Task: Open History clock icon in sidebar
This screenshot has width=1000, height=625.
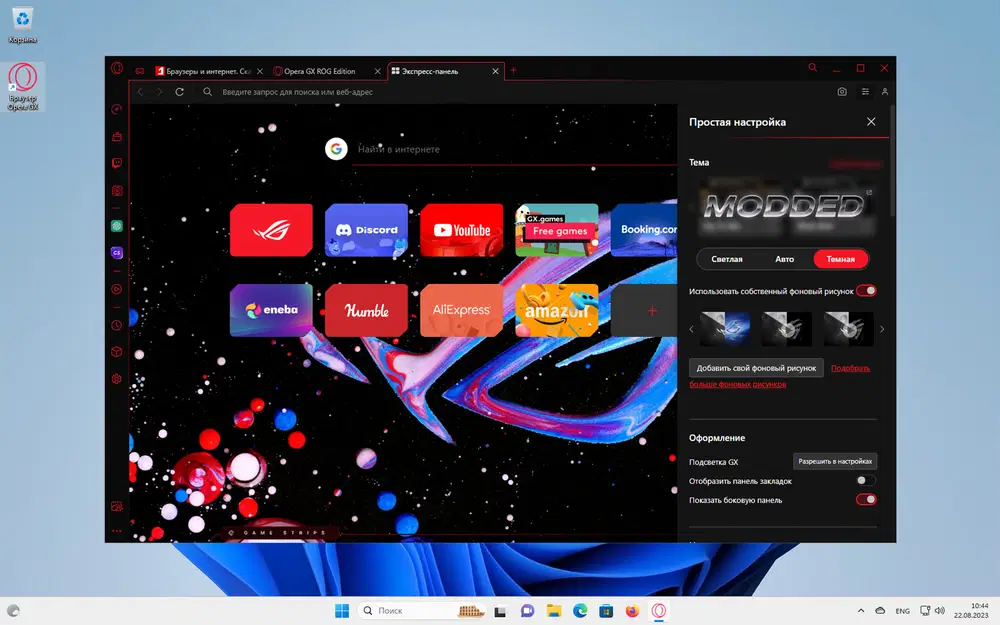Action: click(117, 325)
